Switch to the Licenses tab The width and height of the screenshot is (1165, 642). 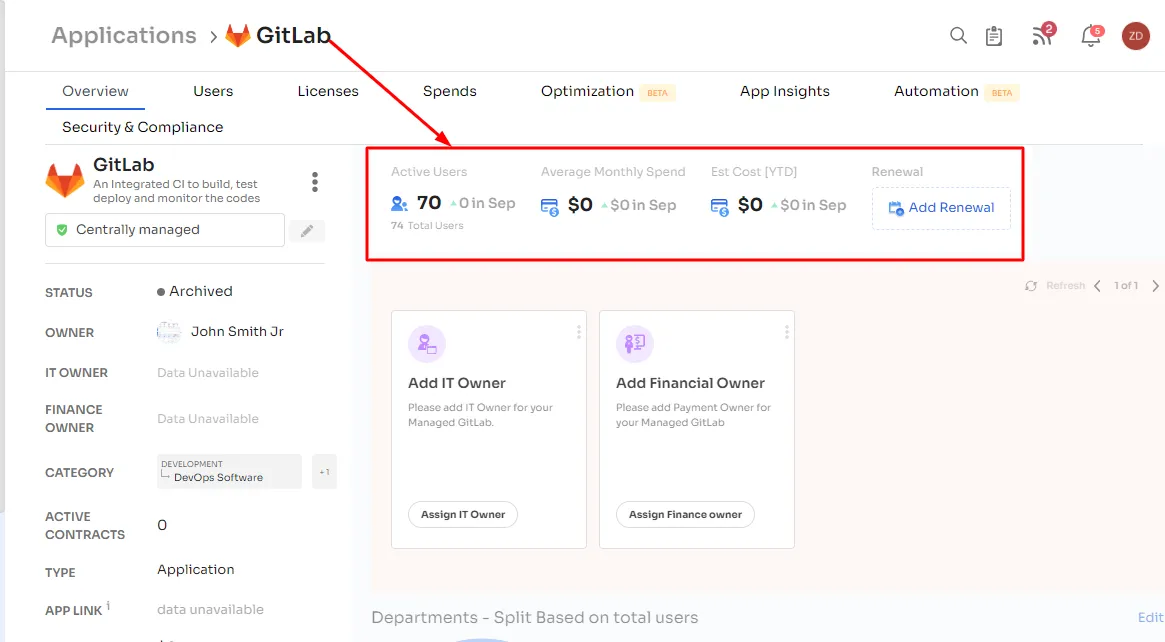tap(328, 91)
